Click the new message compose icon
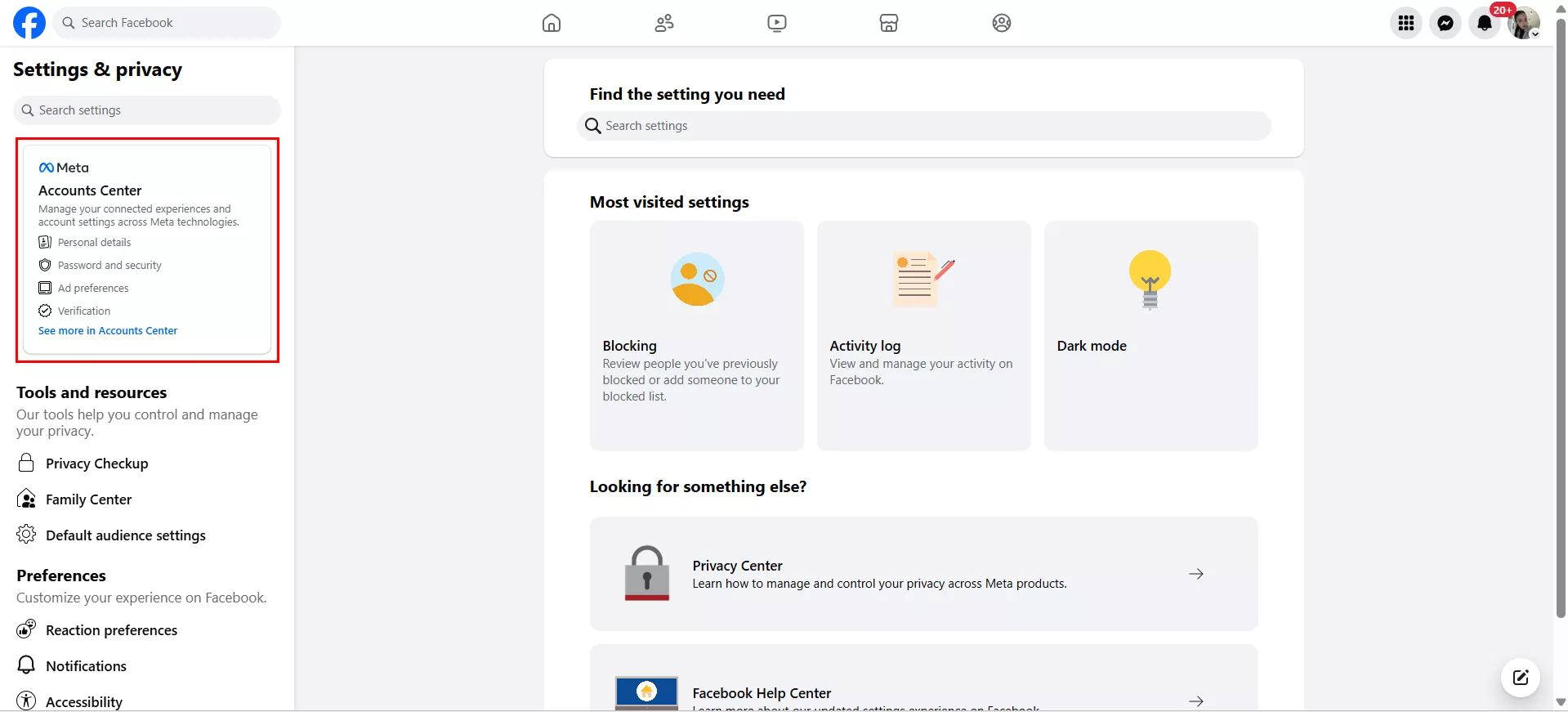Image resolution: width=1568 pixels, height=712 pixels. (x=1521, y=677)
